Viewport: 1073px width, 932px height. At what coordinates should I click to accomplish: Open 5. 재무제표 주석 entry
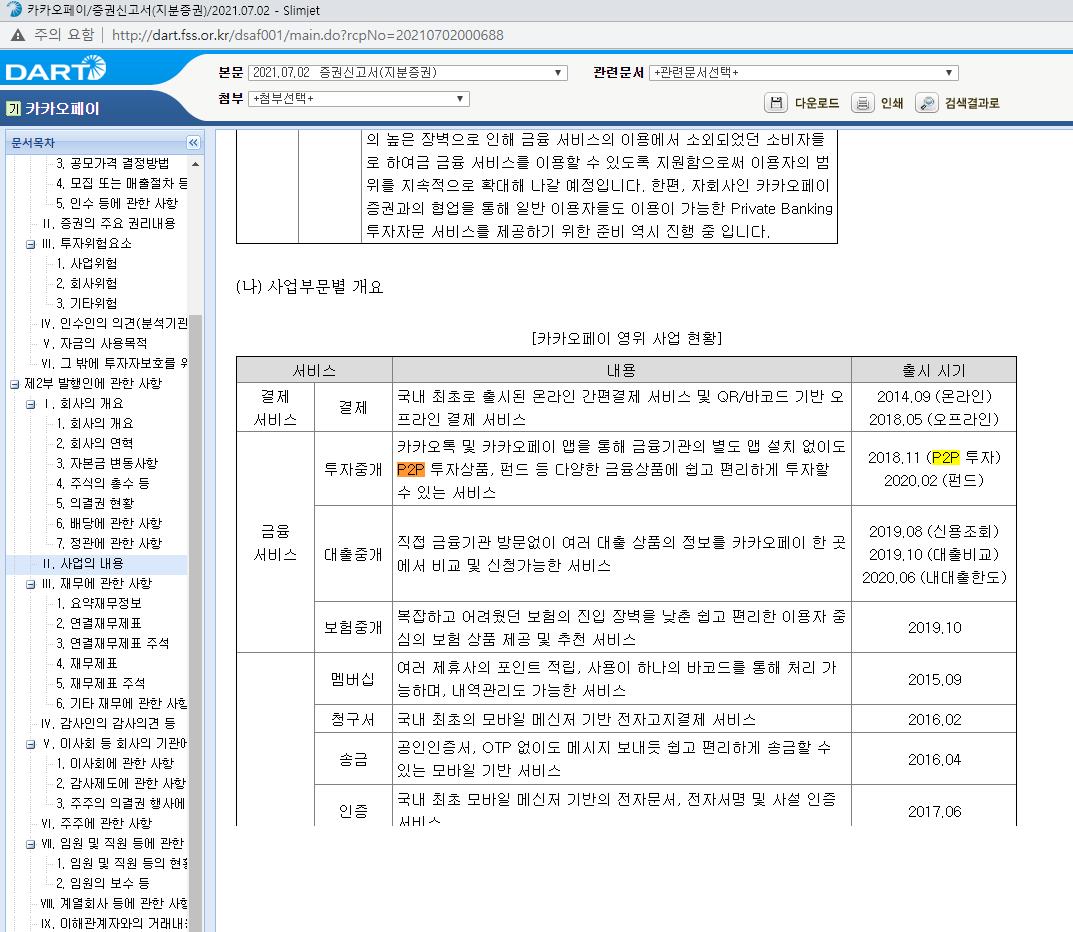click(100, 683)
